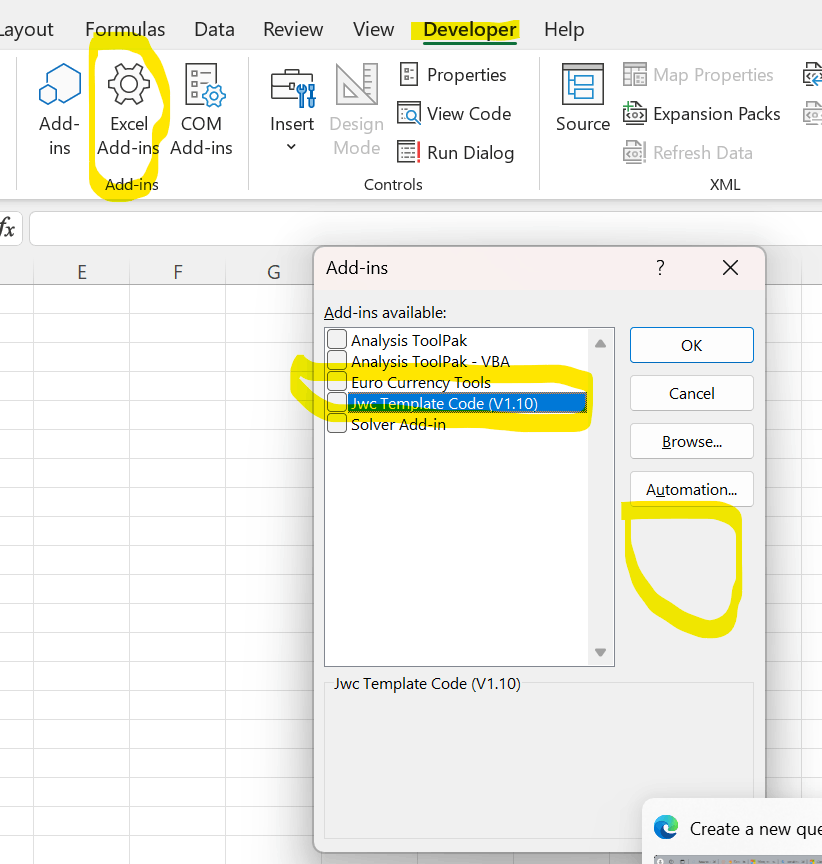Select column F header
Viewport: 822px width, 864px height.
point(177,272)
